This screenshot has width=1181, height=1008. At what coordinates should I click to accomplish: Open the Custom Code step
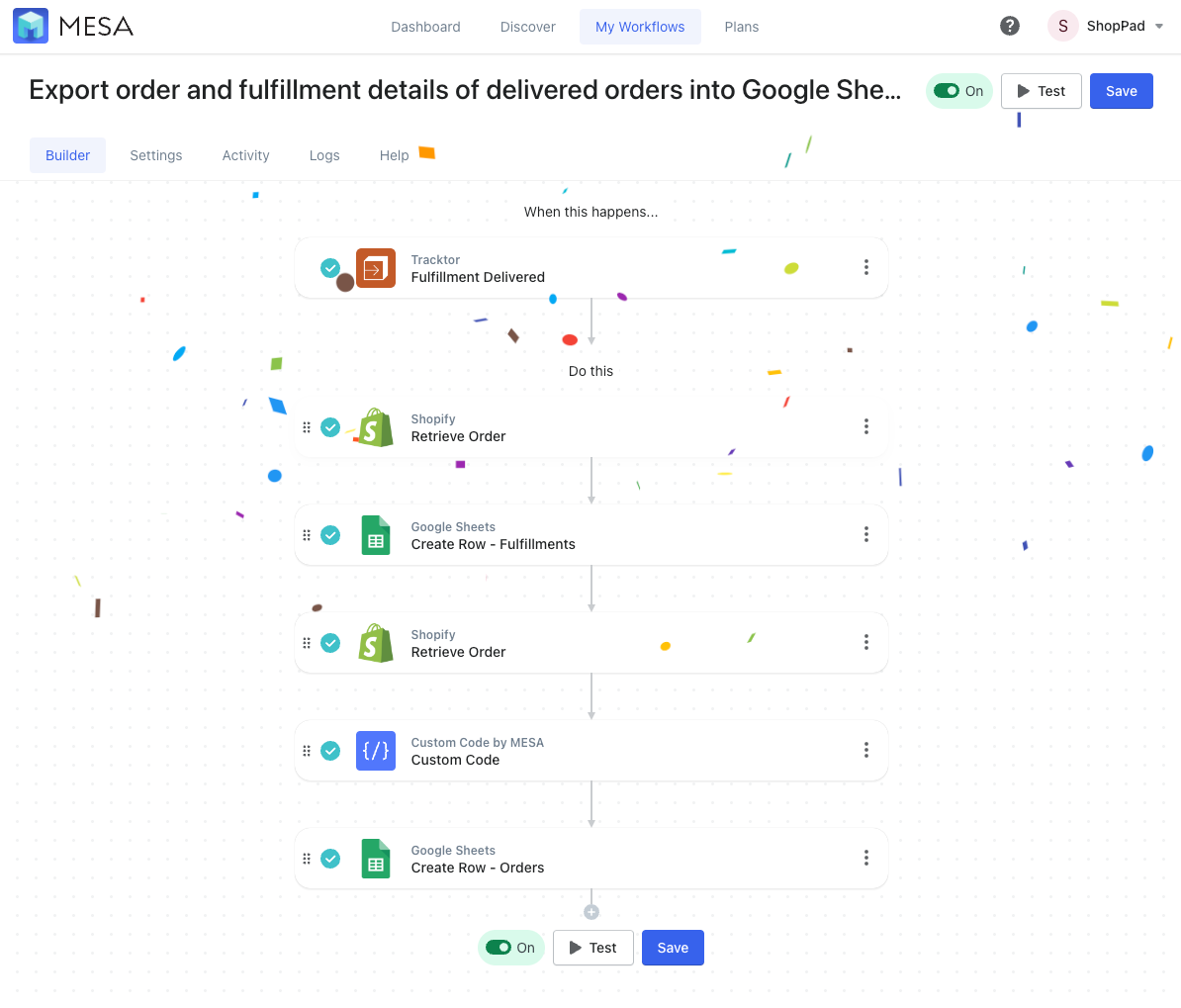coord(591,751)
